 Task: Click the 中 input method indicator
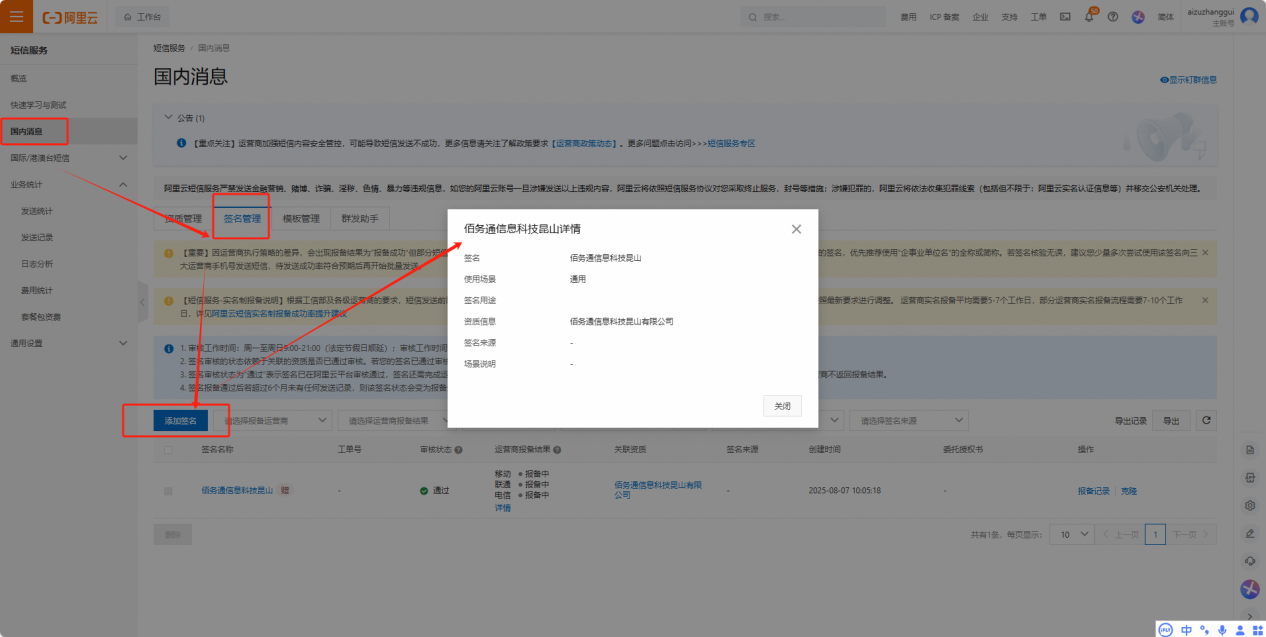1186,629
